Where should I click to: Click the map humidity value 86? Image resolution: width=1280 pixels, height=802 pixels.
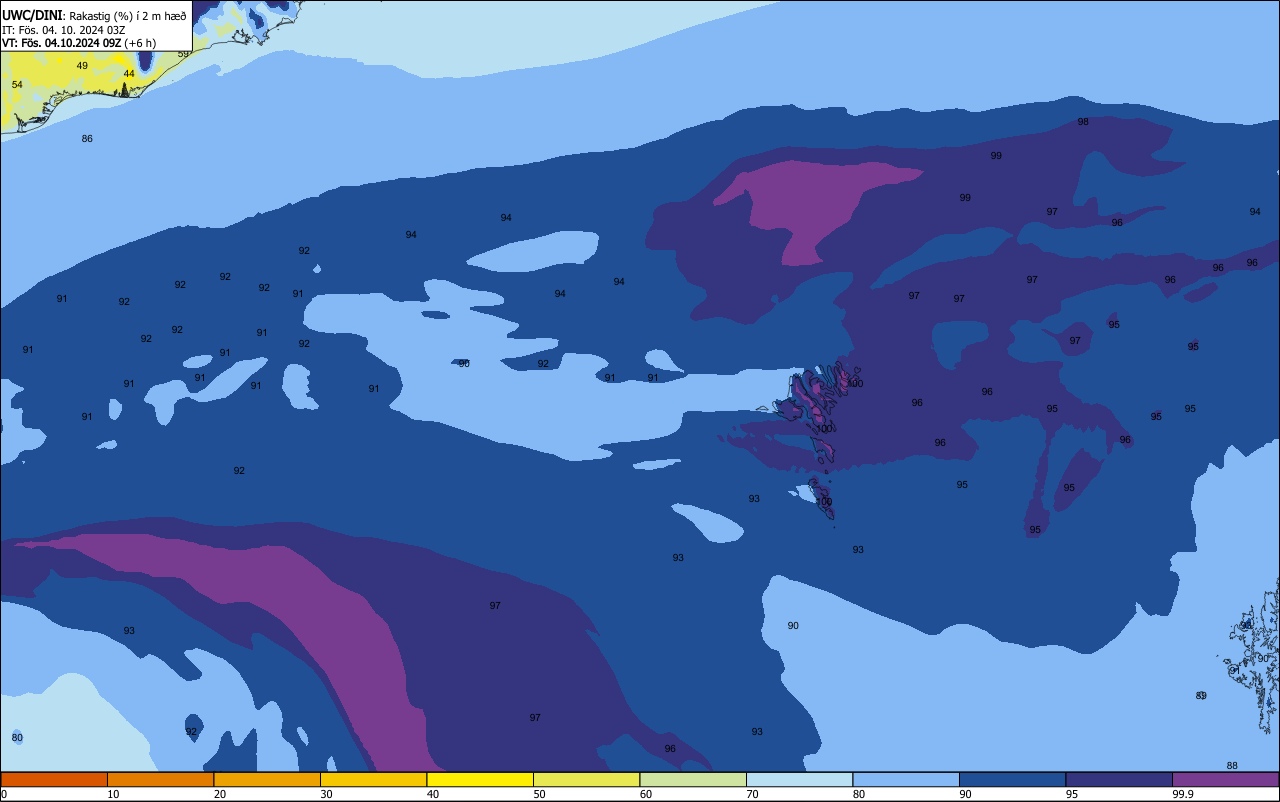coord(87,139)
